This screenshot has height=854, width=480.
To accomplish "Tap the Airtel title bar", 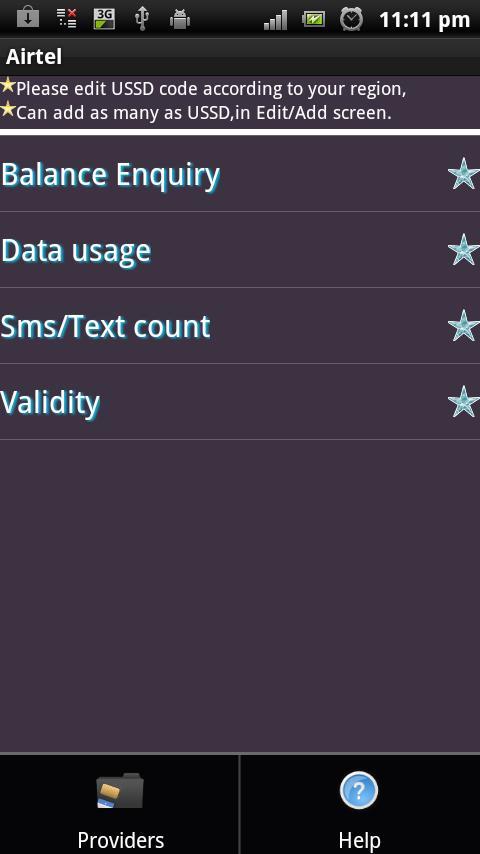I will (240, 57).
